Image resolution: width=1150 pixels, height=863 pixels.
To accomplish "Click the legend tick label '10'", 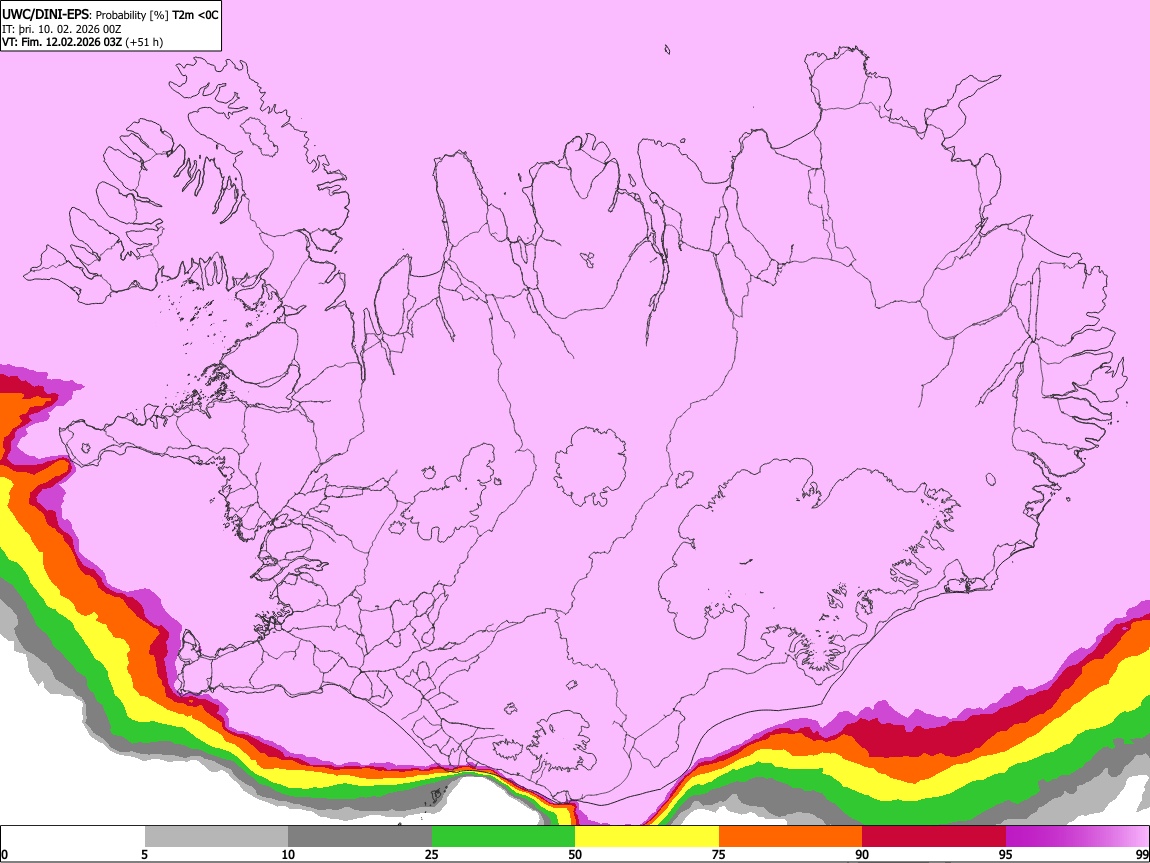I will 288,854.
